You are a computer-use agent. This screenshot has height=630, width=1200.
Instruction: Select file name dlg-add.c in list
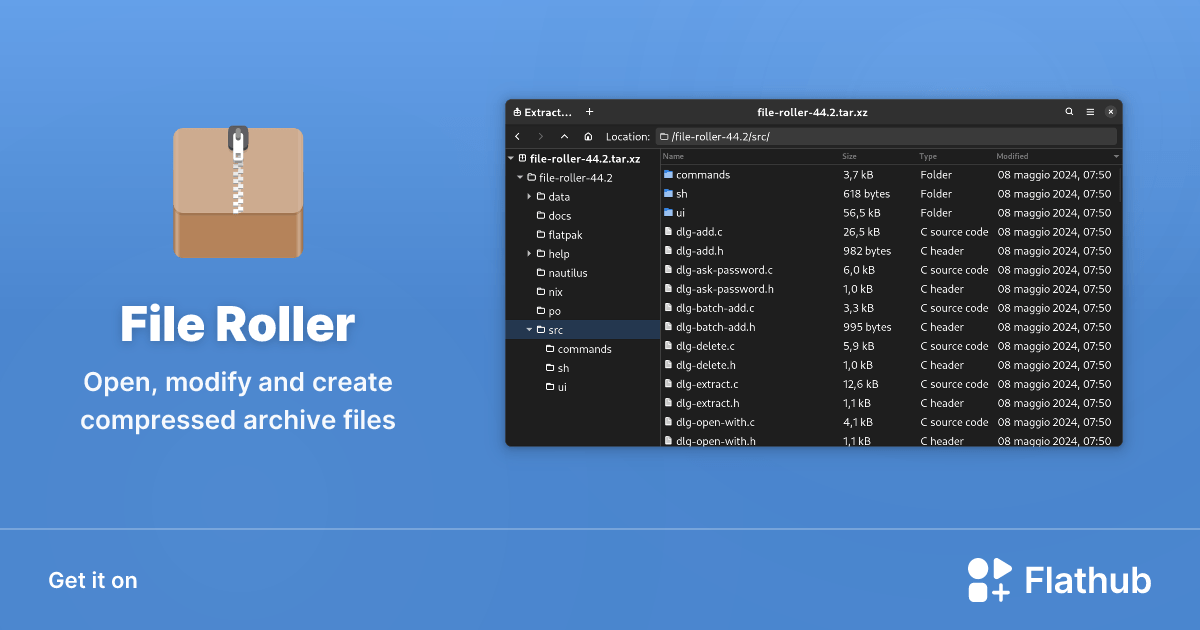coord(699,232)
